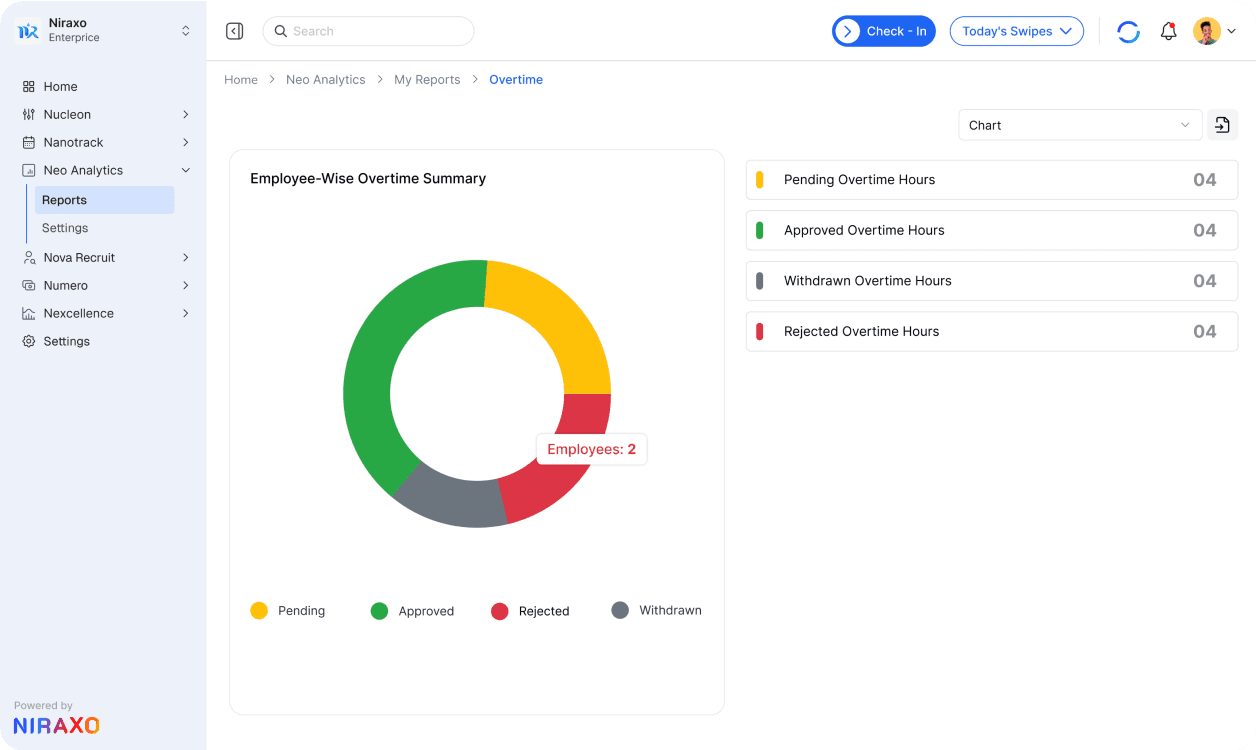Click the Niraxo Enterprise logo
Viewport: 1256px width, 750px height.
pyautogui.click(x=27, y=30)
